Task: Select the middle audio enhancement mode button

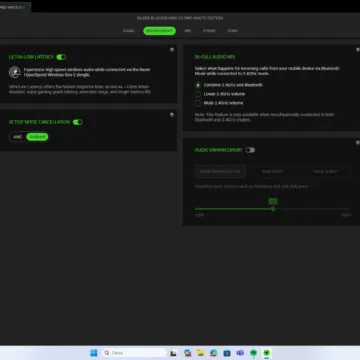Action: coord(273,172)
